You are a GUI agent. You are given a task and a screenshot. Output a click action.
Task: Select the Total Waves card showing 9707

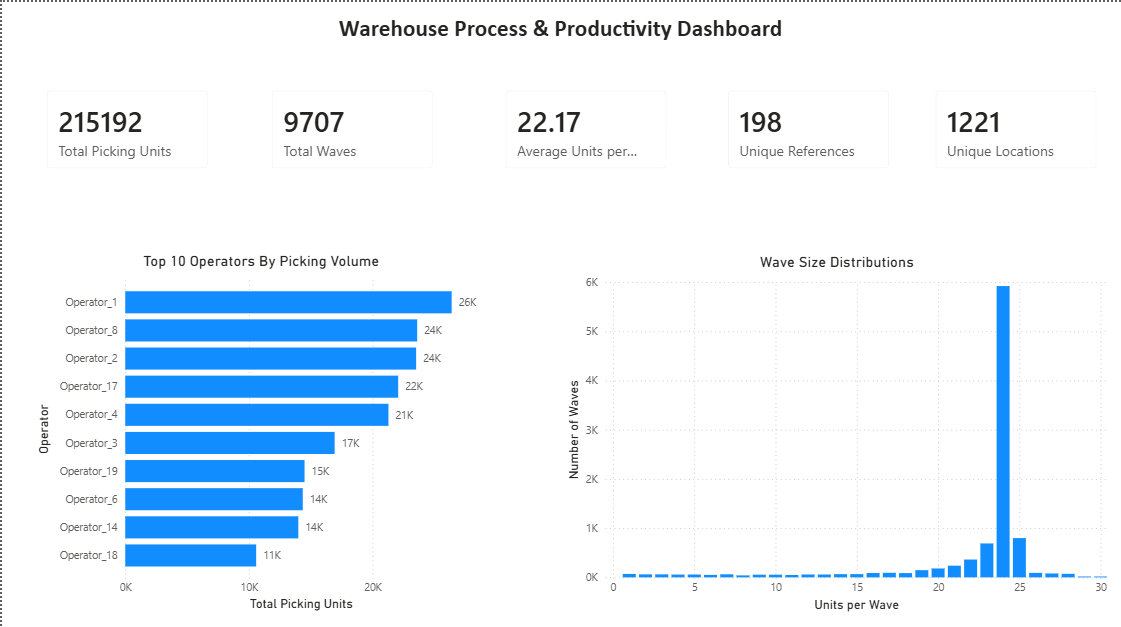click(x=352, y=129)
